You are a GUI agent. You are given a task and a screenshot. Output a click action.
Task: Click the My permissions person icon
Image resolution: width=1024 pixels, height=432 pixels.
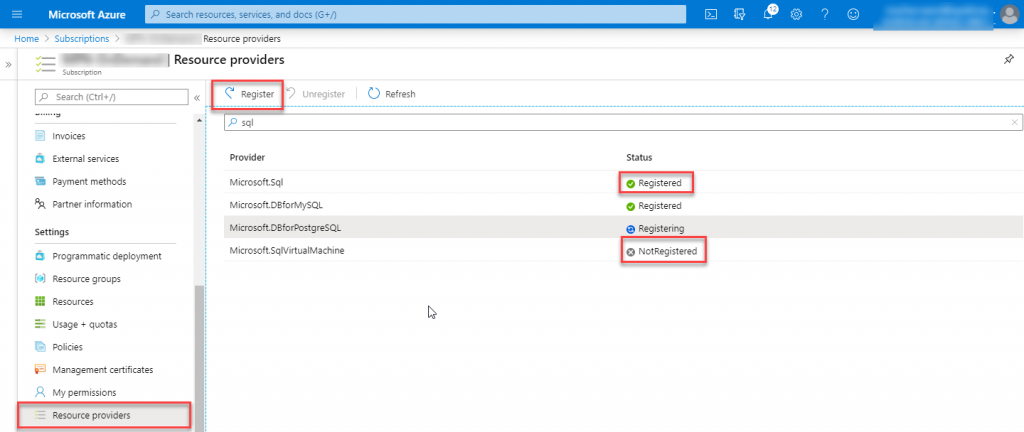[x=40, y=393]
